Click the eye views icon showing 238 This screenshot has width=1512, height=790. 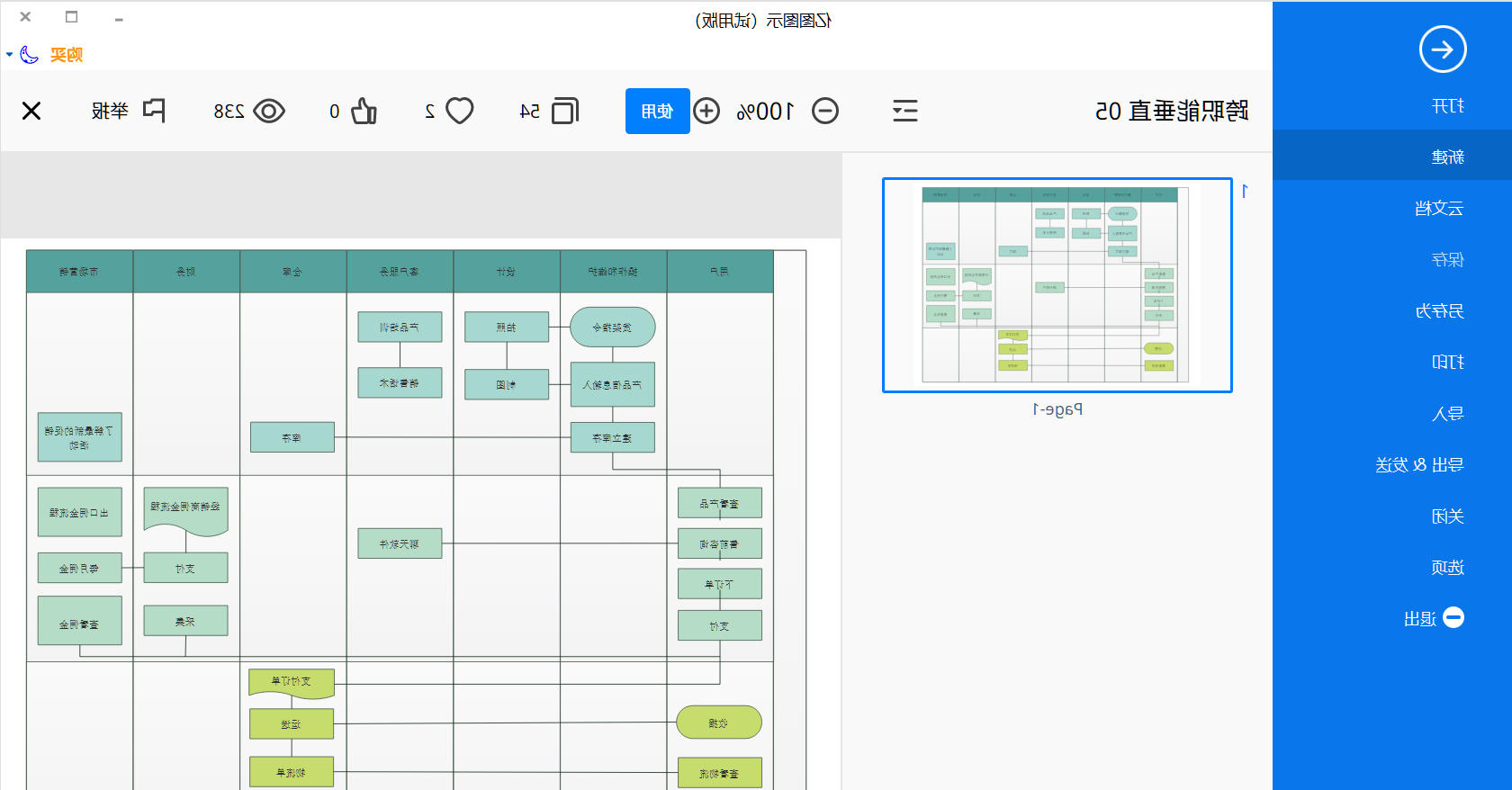click(269, 111)
